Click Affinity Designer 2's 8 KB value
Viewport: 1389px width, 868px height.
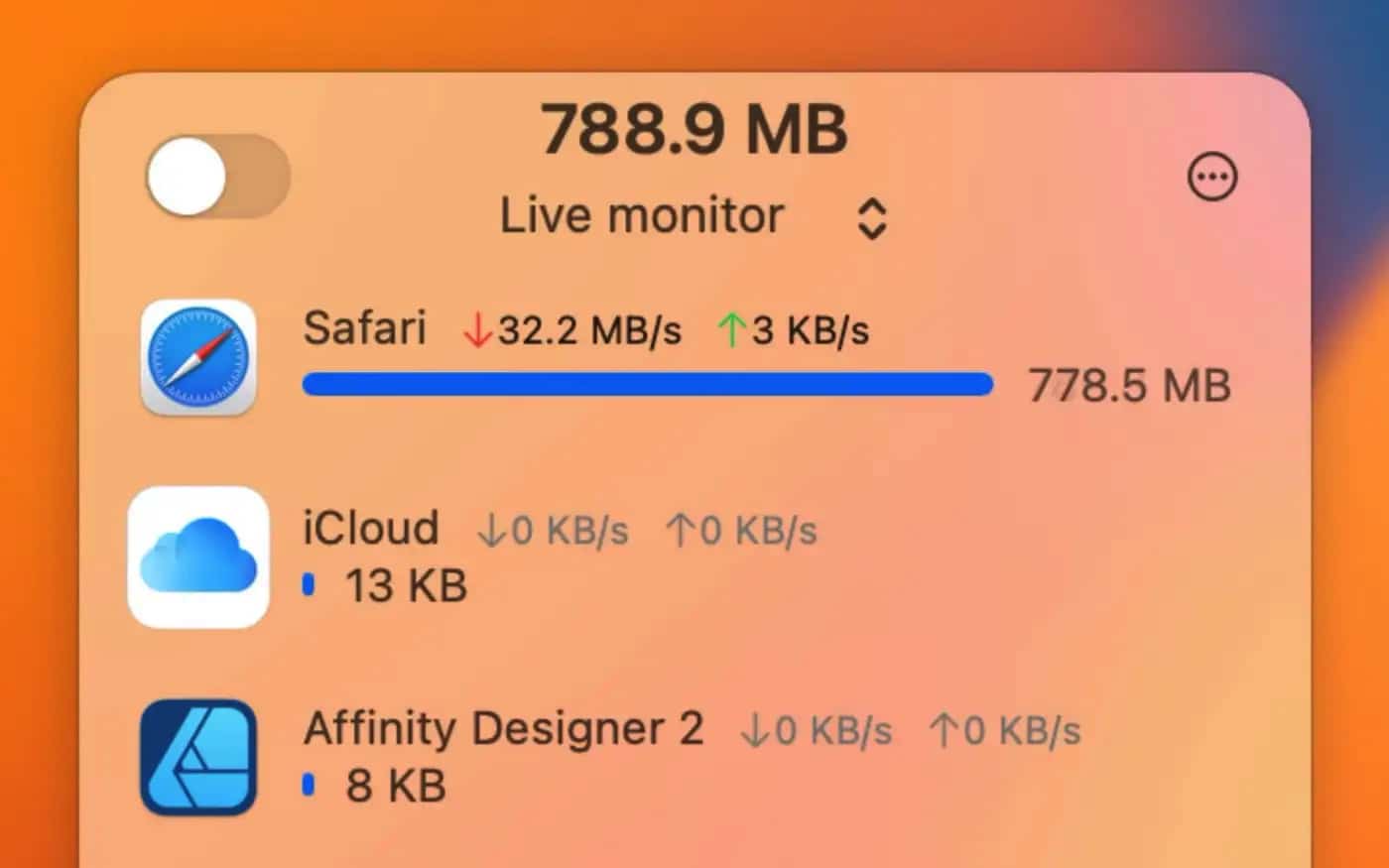(395, 787)
